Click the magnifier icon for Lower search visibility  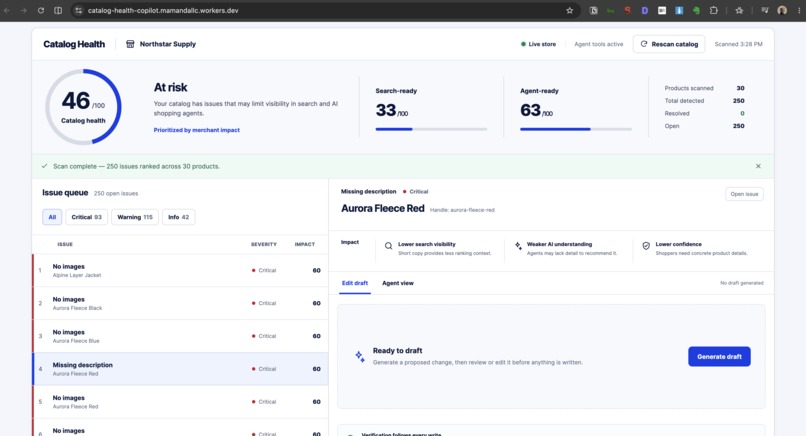coord(389,246)
